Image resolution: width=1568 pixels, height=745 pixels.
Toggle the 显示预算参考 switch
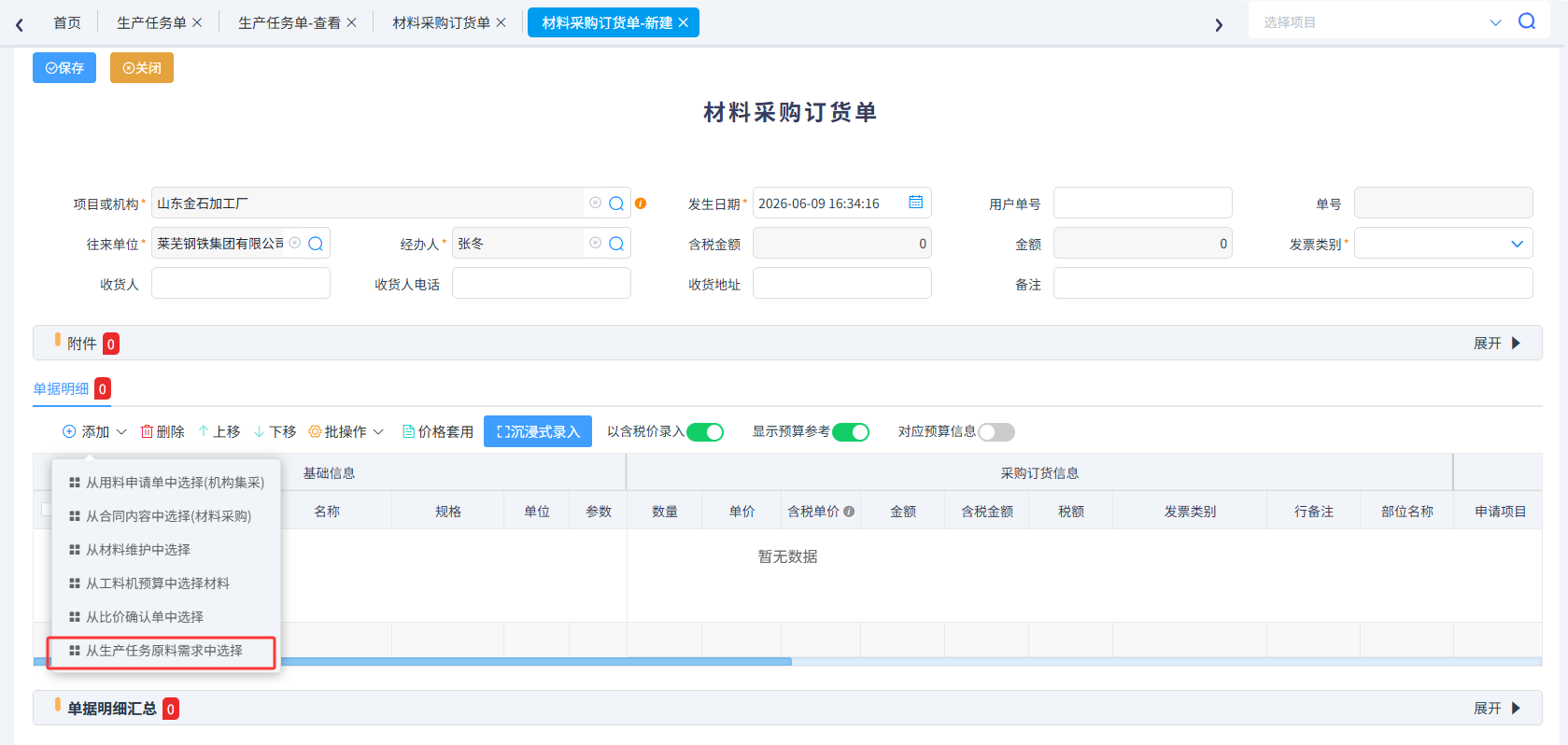point(851,432)
